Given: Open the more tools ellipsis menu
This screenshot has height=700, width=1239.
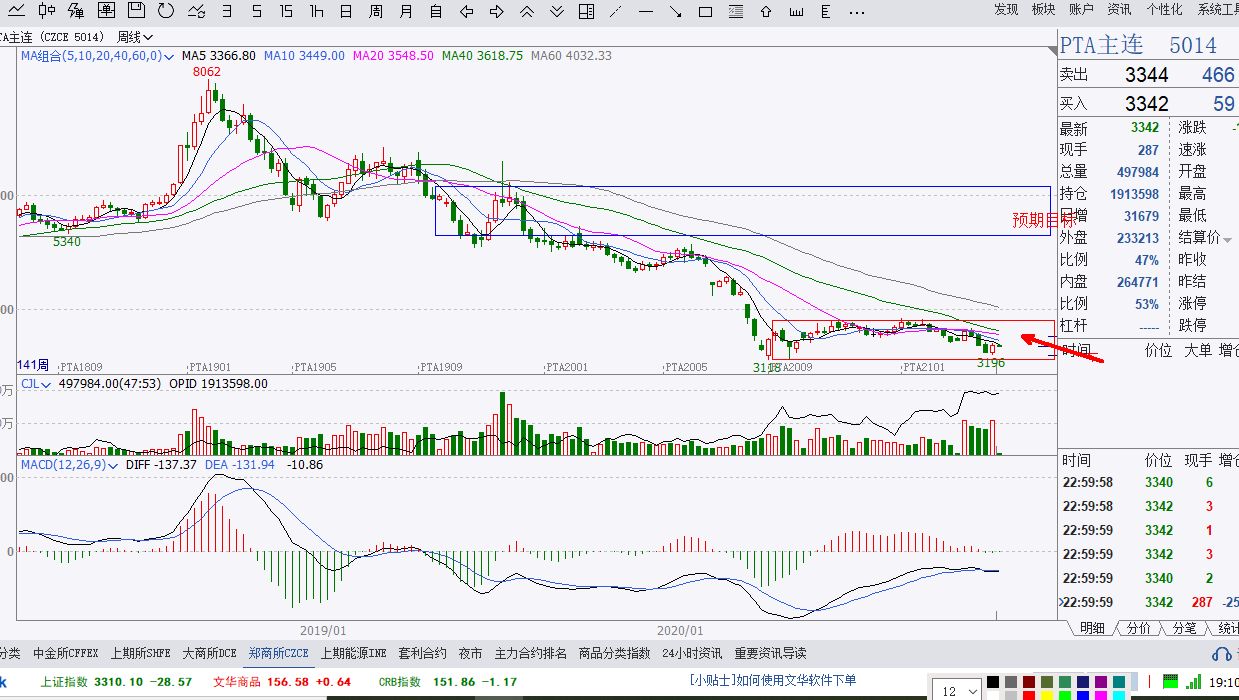Looking at the screenshot, I should [x=857, y=11].
